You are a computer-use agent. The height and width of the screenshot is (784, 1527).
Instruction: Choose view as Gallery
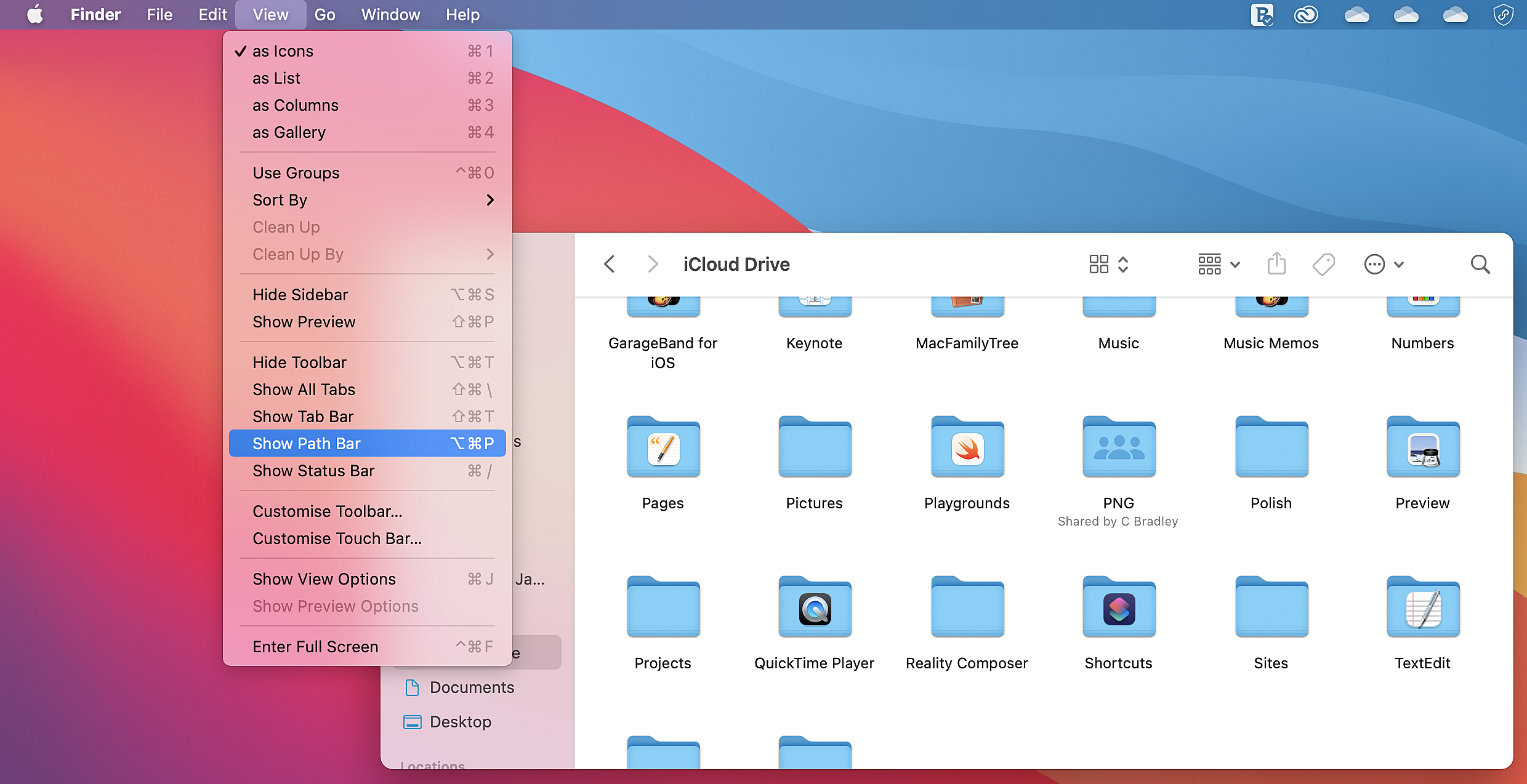tap(368, 132)
